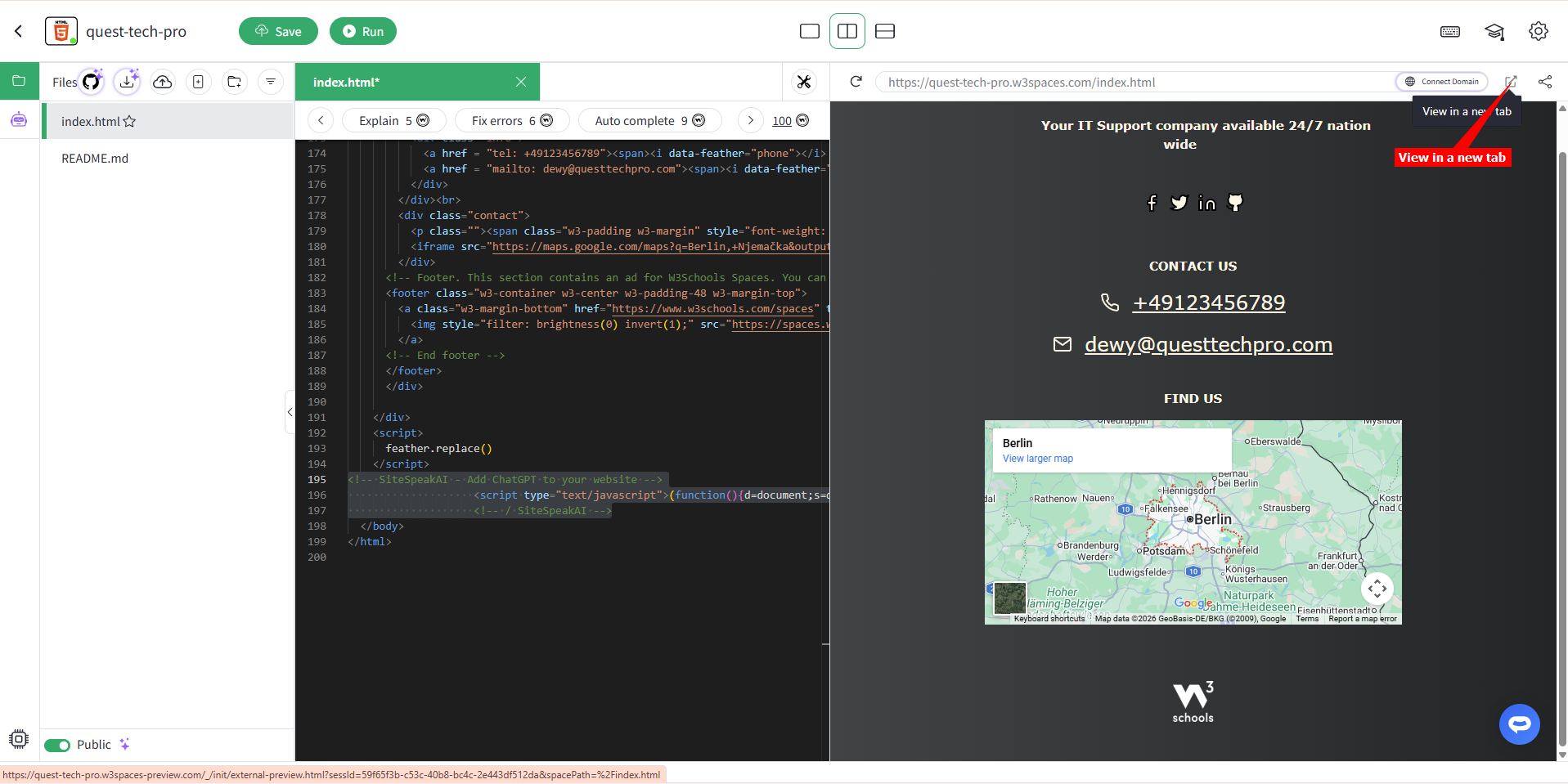The width and height of the screenshot is (1568, 784).
Task: Click the share icon in the preview bar
Action: click(1545, 82)
